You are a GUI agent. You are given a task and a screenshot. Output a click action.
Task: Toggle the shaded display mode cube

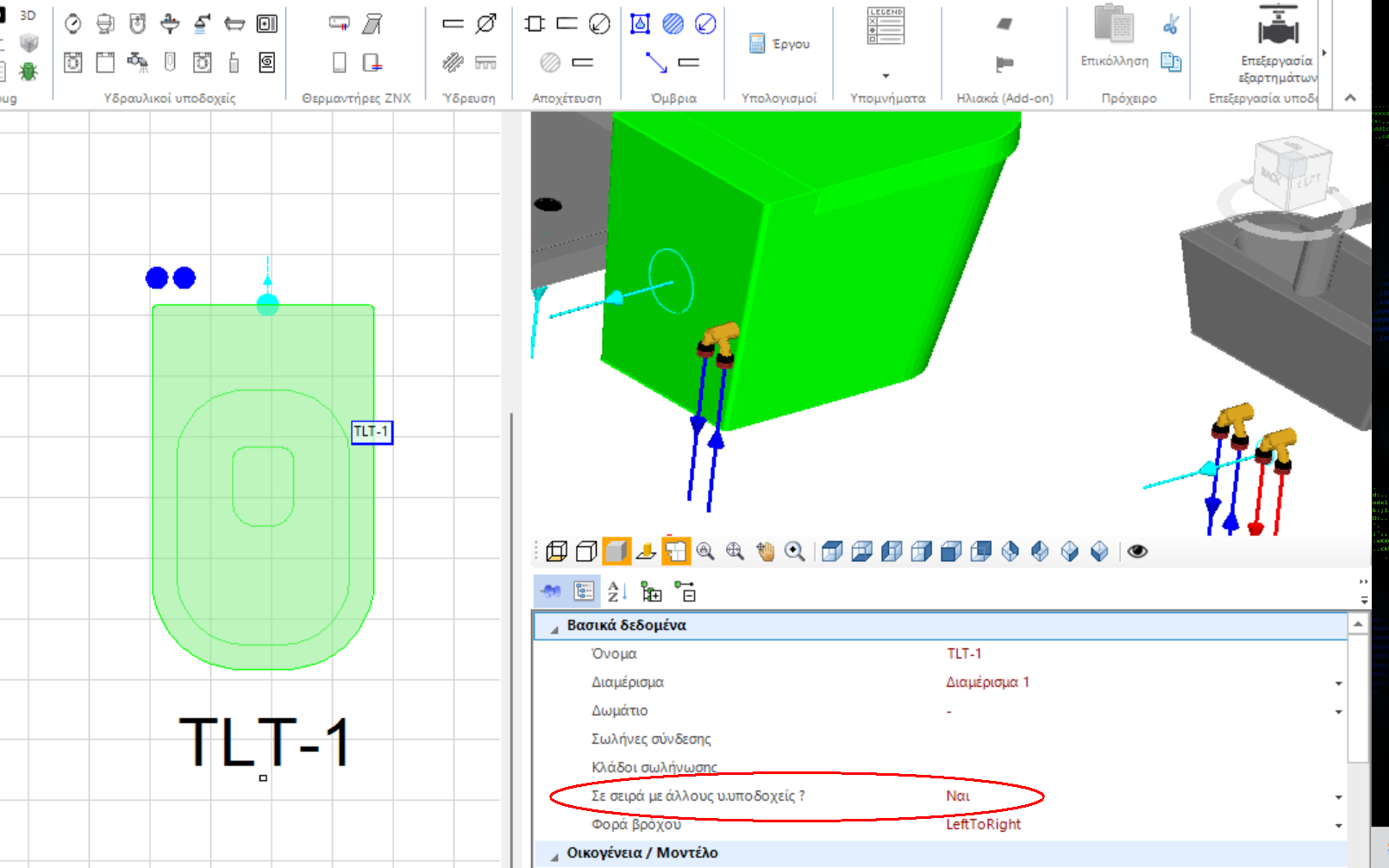click(615, 552)
